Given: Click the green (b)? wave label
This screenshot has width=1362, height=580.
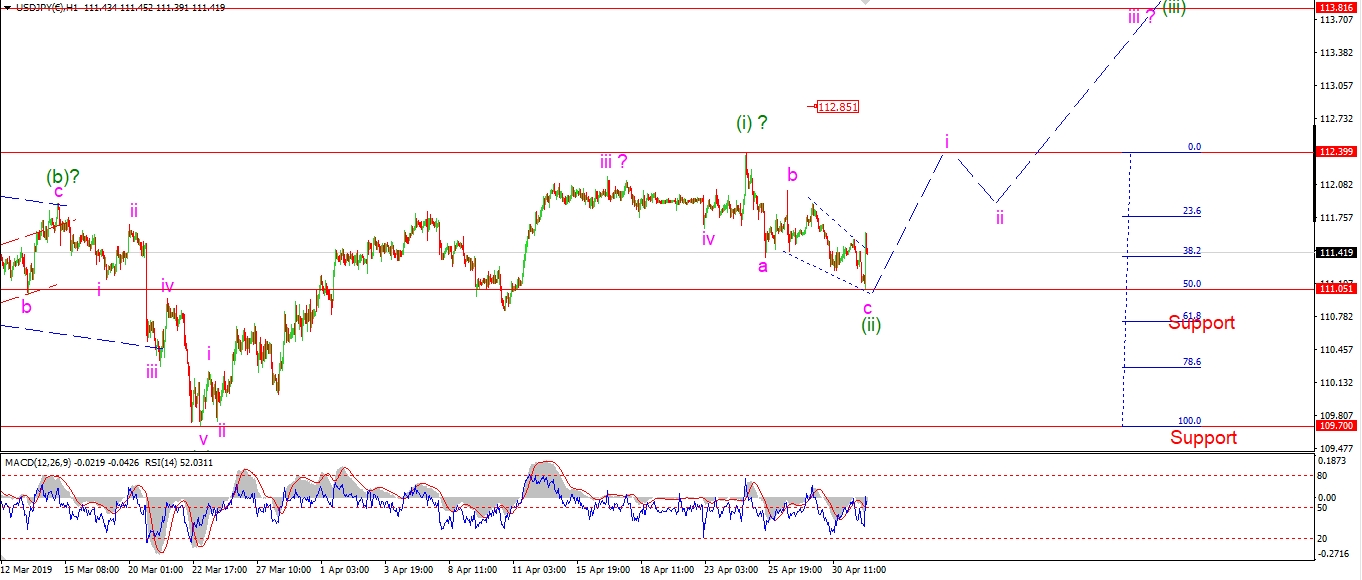Looking at the screenshot, I should point(62,176).
